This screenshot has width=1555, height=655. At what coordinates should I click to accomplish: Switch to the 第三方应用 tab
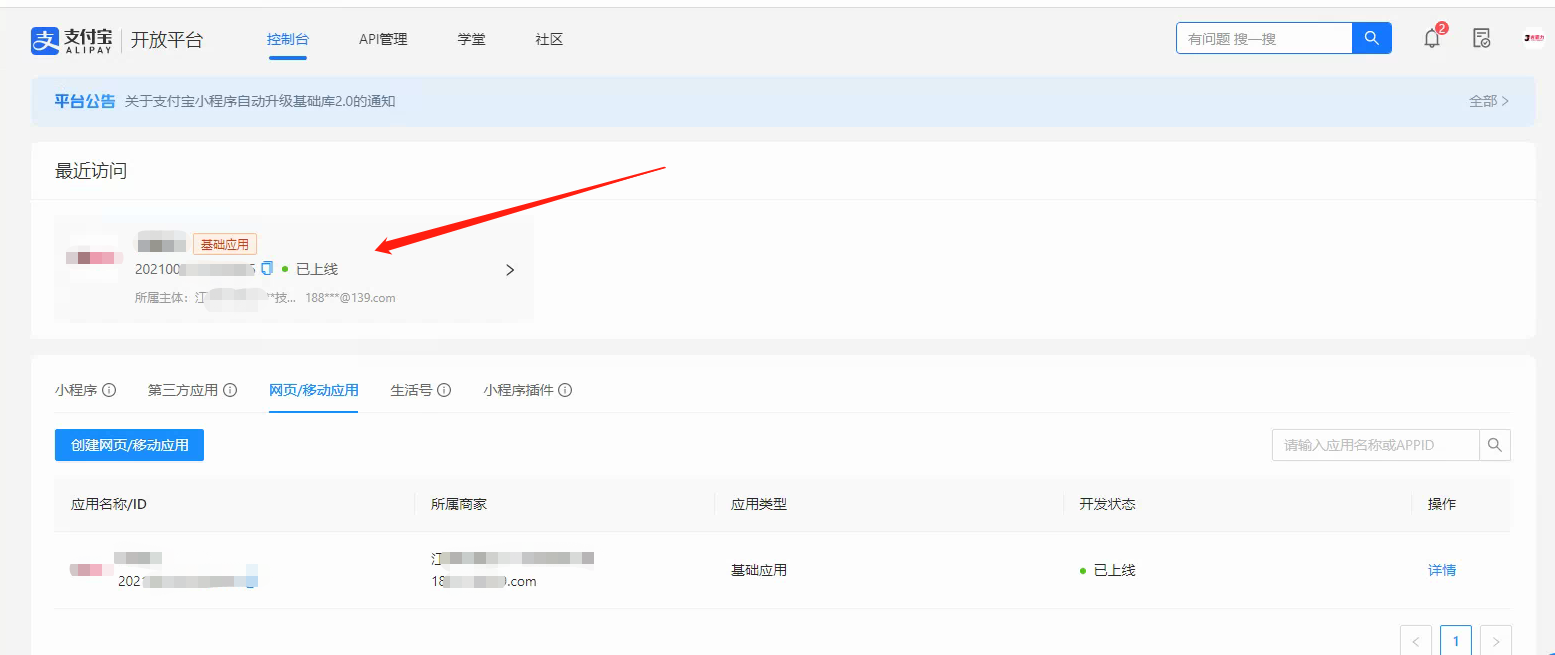pos(183,390)
